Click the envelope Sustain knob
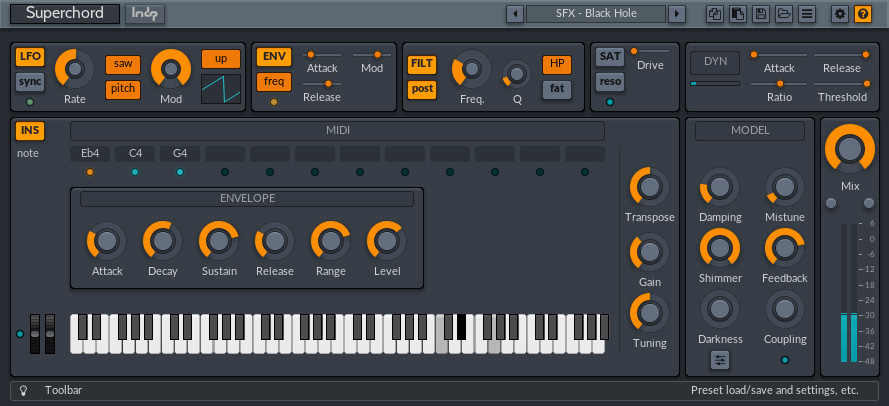The height and width of the screenshot is (406, 889). (x=219, y=241)
